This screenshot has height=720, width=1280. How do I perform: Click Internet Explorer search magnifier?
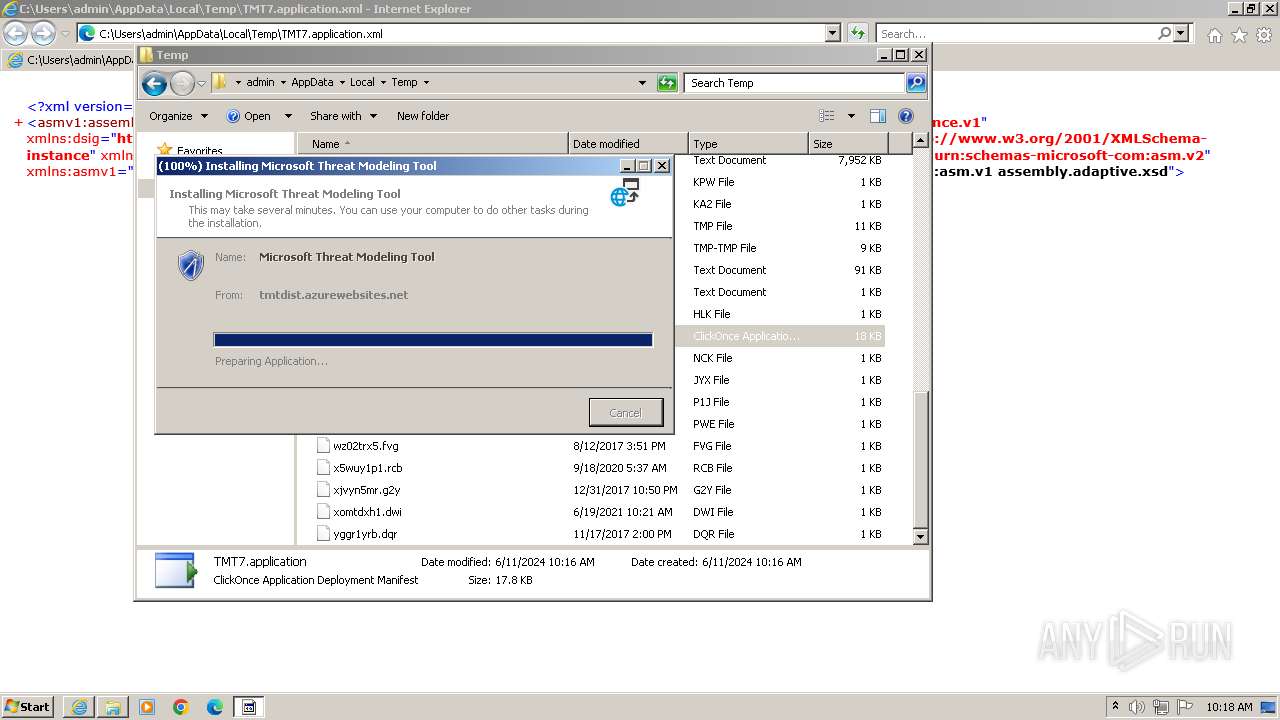click(x=1164, y=33)
